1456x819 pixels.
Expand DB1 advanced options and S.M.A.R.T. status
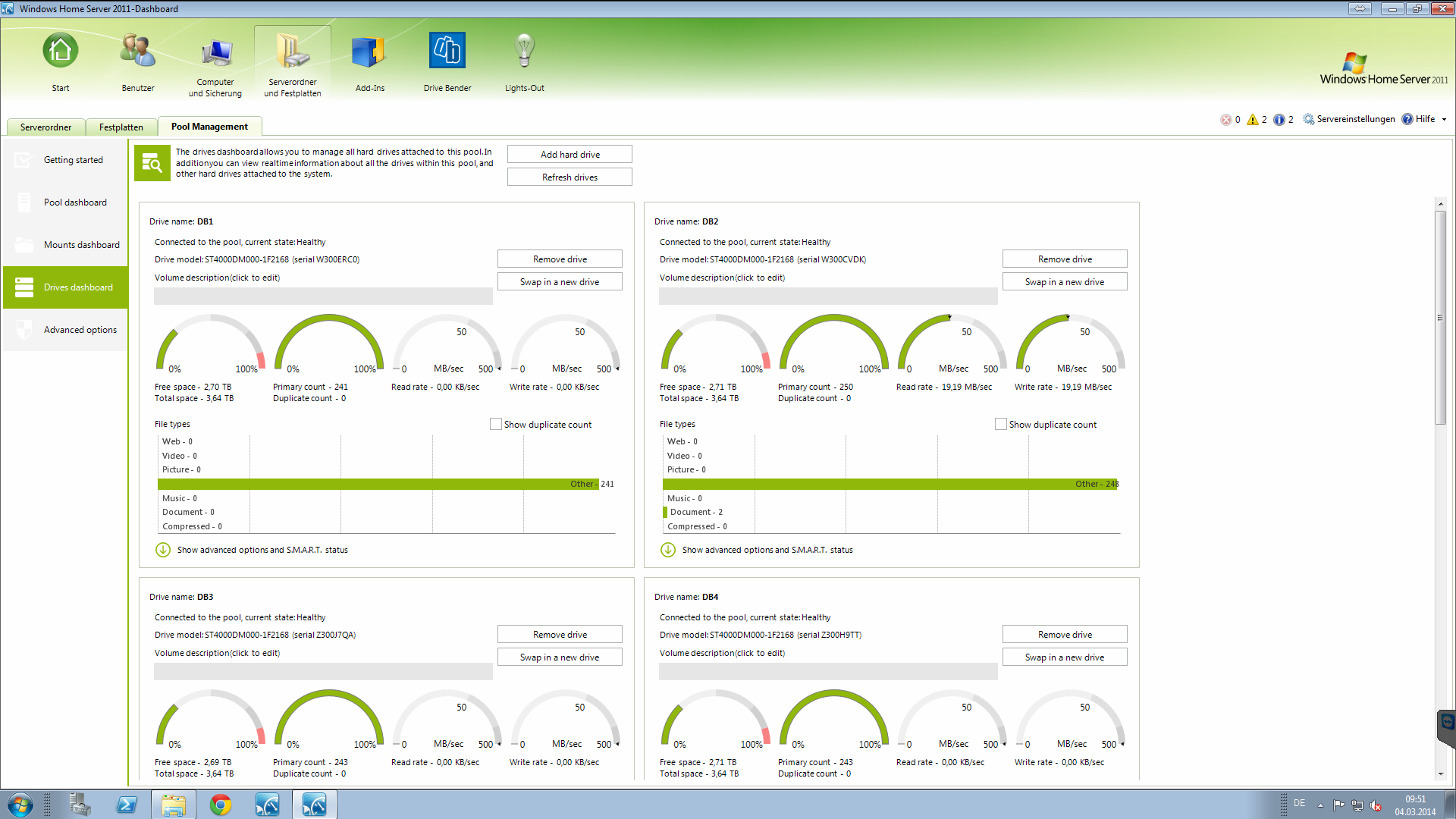tap(163, 550)
